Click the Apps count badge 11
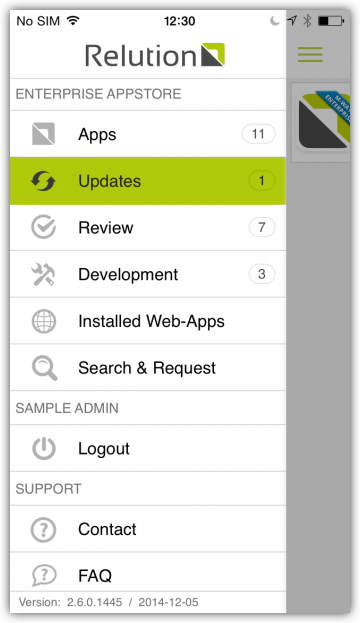This screenshot has width=360, height=623. [x=258, y=134]
